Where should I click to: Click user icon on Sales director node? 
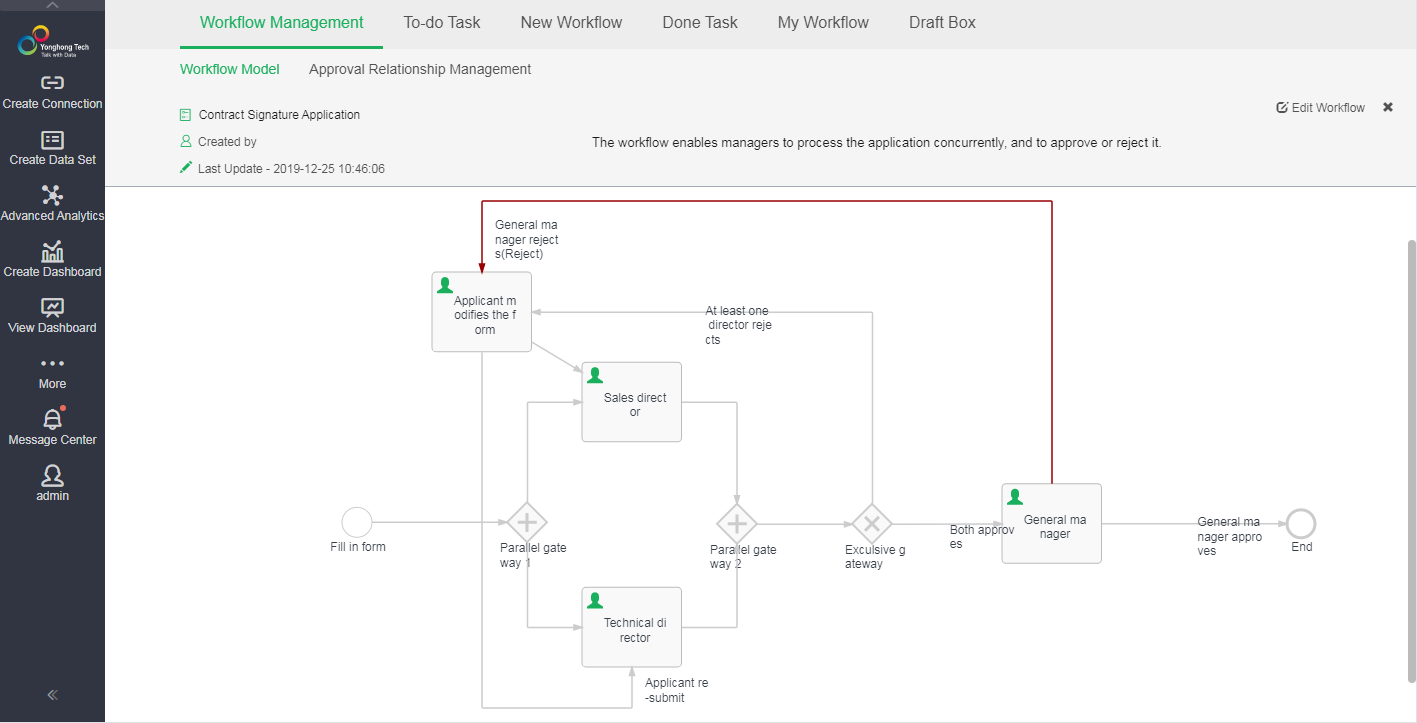coord(595,375)
